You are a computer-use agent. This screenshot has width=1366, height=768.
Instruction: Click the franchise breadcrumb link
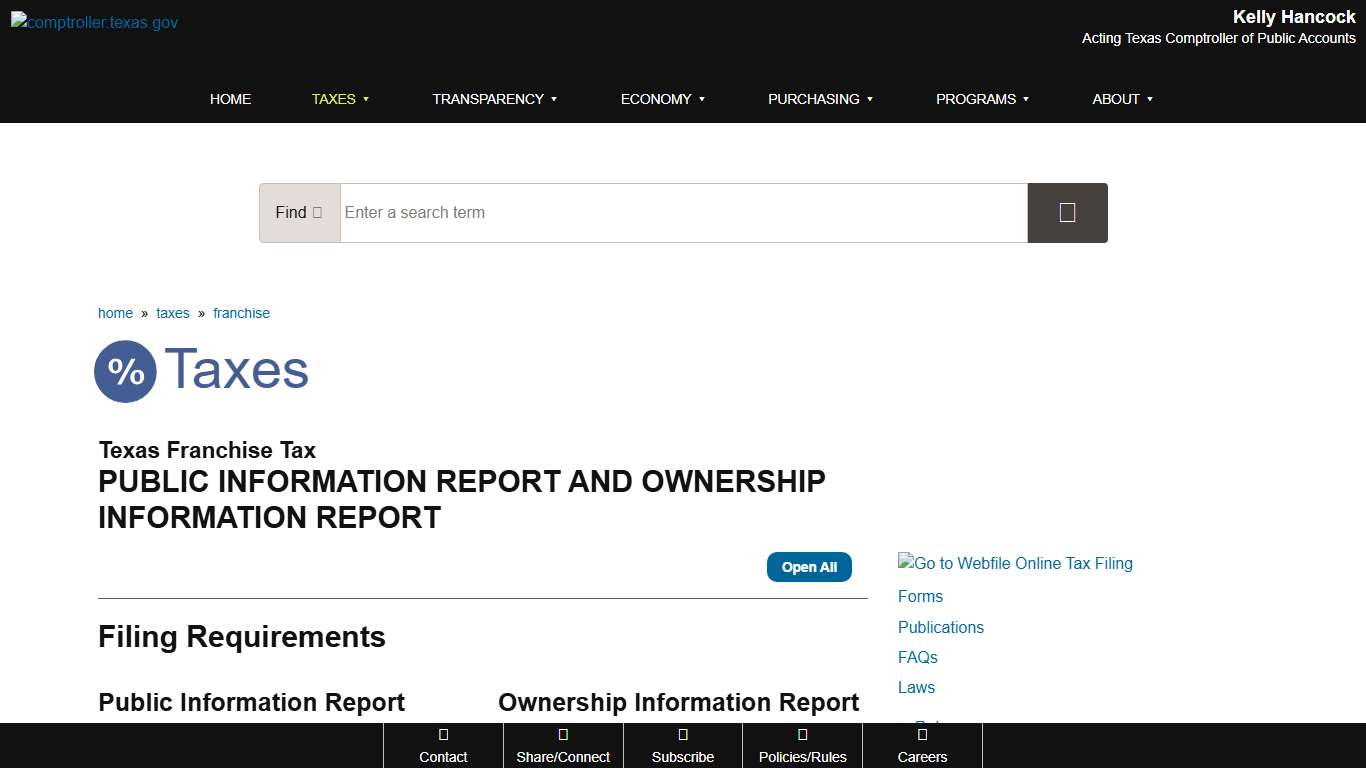pyautogui.click(x=241, y=313)
